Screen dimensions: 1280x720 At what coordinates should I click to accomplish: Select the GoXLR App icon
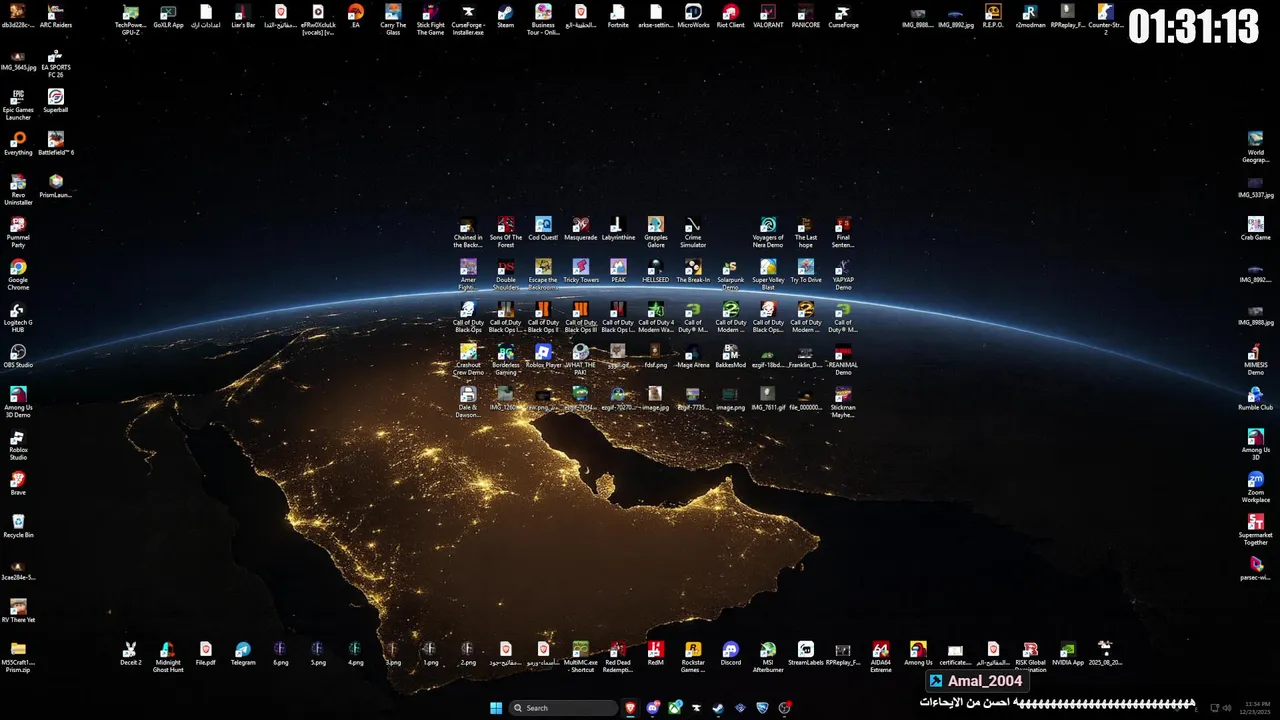(168, 16)
